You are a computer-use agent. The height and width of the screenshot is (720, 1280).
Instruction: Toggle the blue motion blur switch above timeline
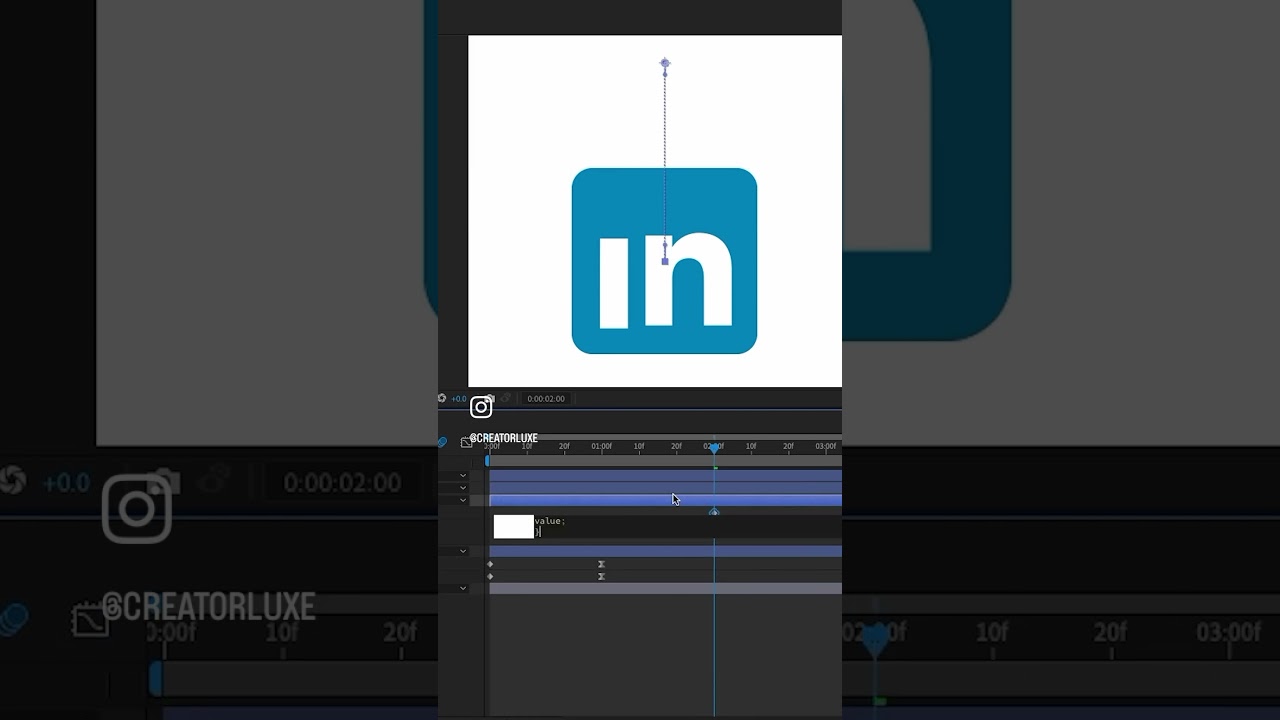pyautogui.click(x=442, y=441)
